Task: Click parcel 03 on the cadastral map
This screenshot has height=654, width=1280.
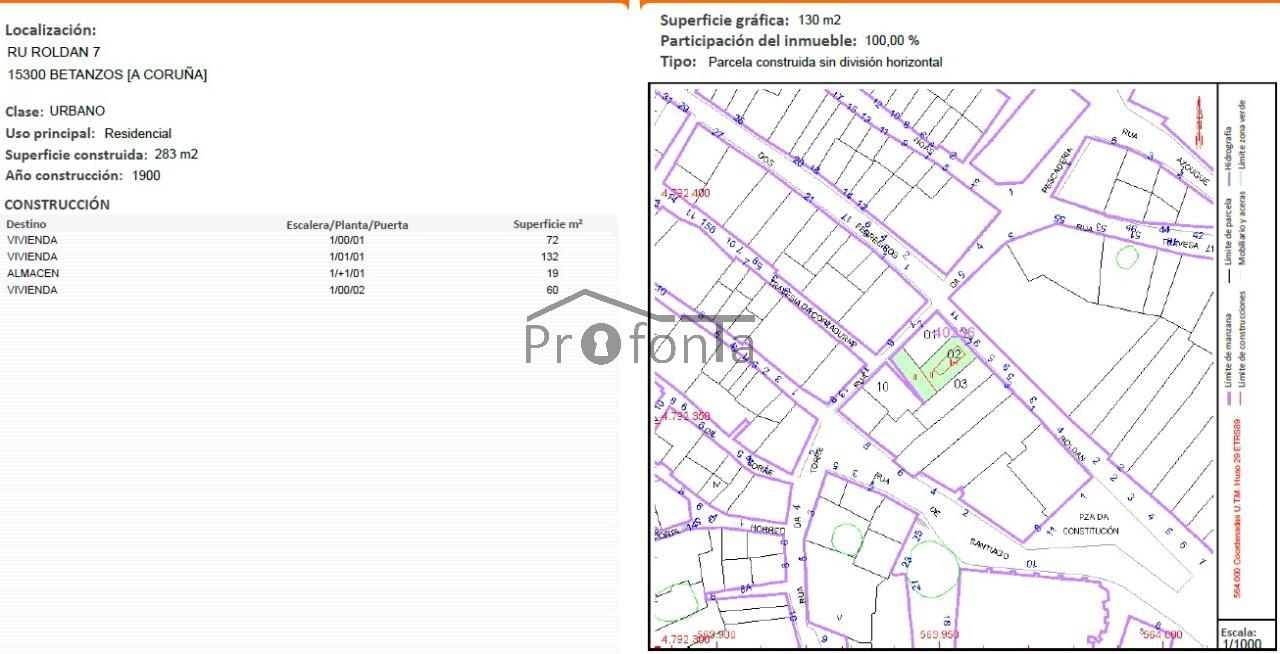Action: click(961, 383)
